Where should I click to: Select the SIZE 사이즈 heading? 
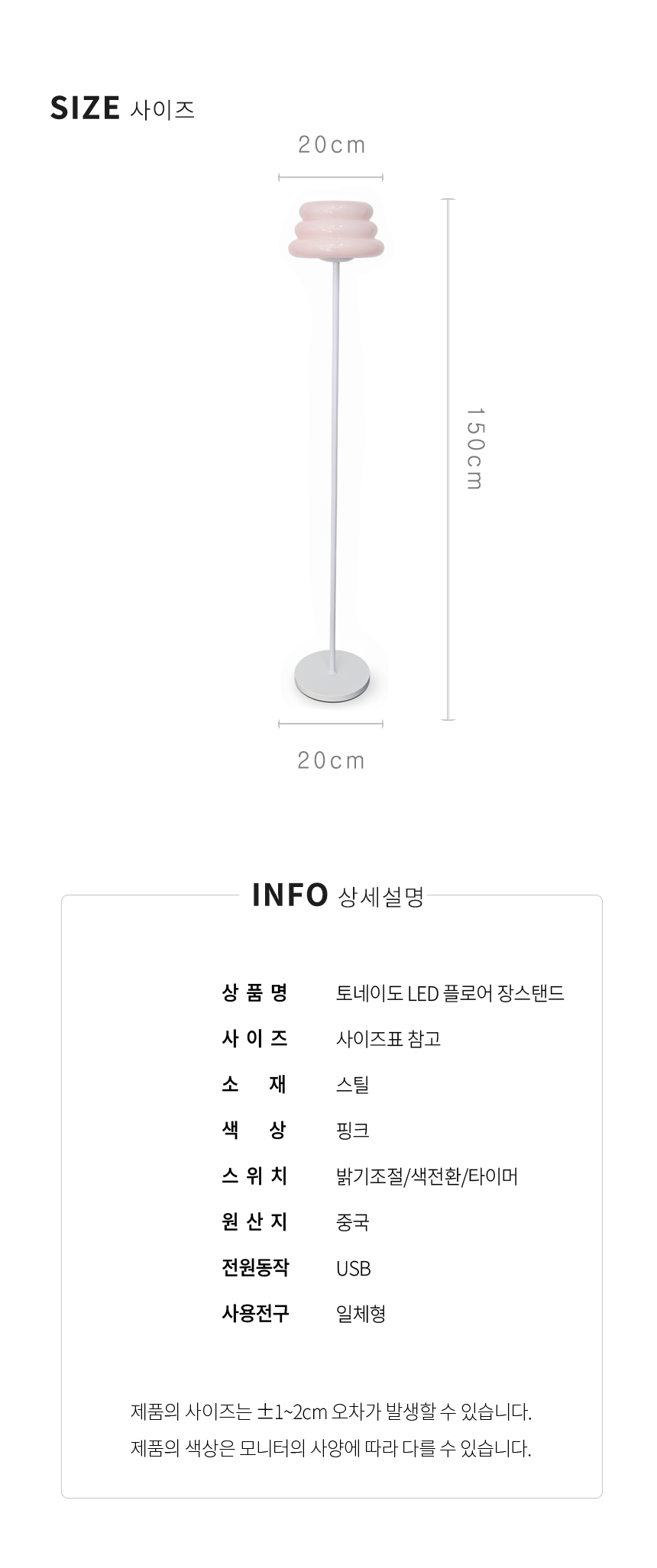click(123, 108)
